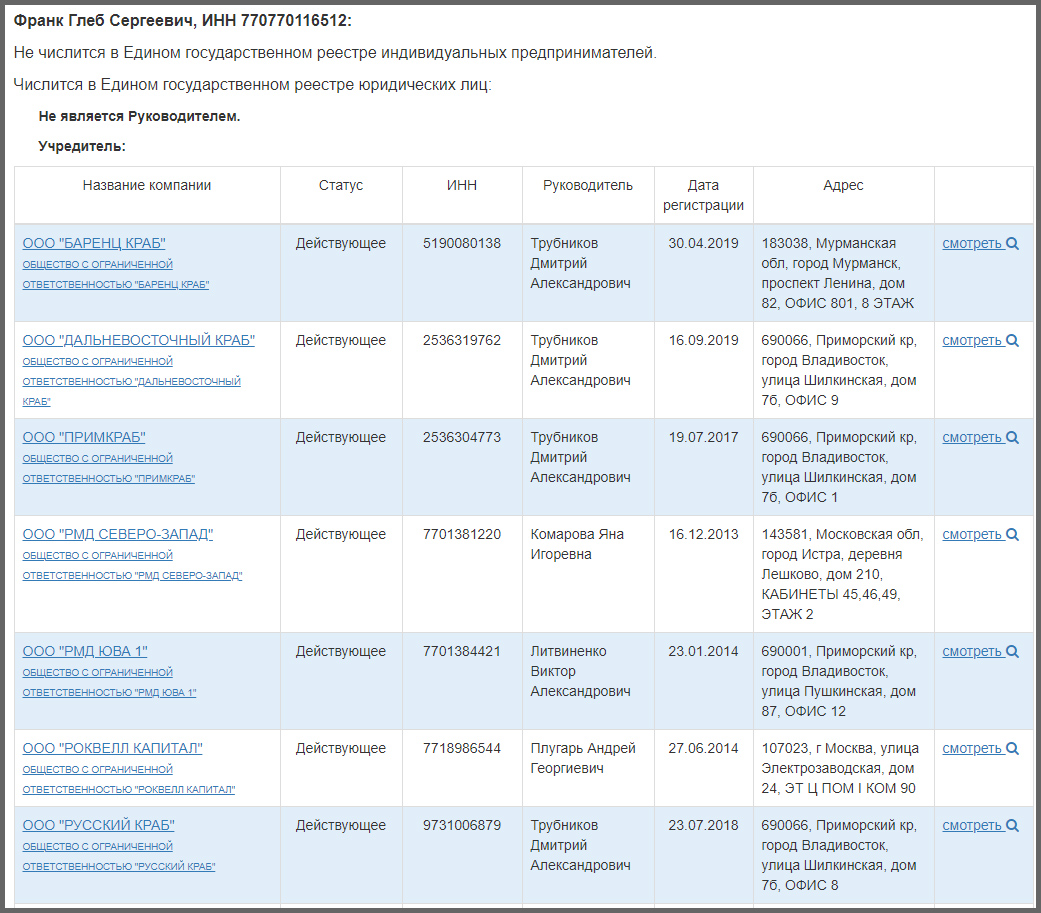The image size is (1041, 913).
Task: Click the "Учредитель:" label
Action: click(x=82, y=146)
